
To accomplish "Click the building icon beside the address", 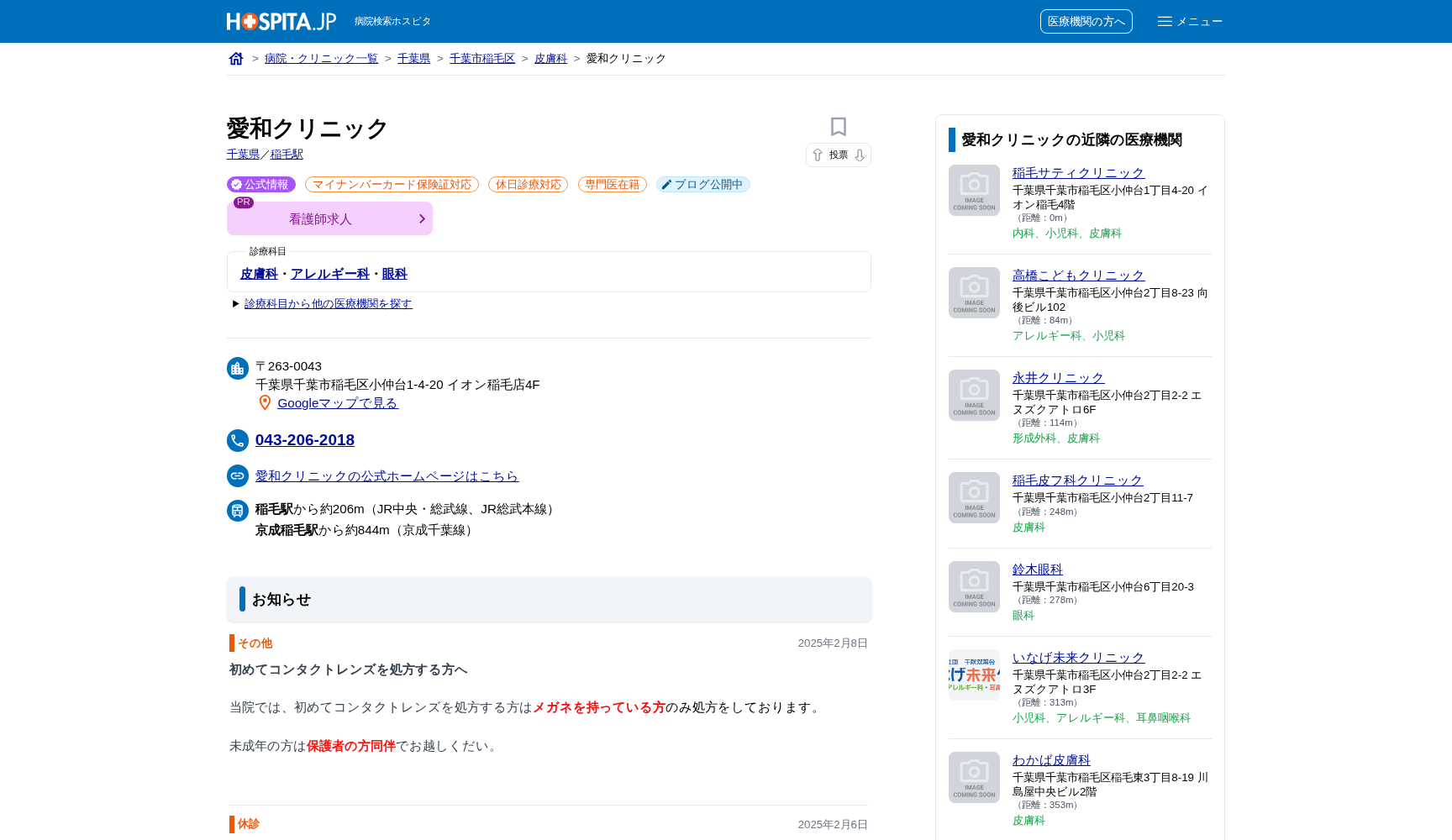I will [237, 368].
